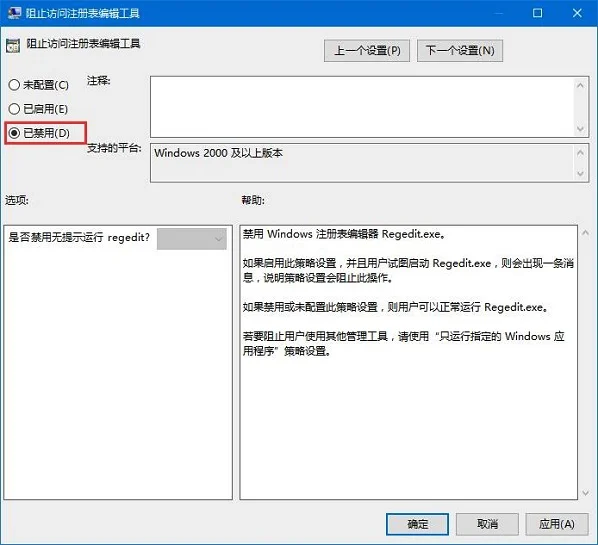Confirm with the 确定 button

pos(417,524)
